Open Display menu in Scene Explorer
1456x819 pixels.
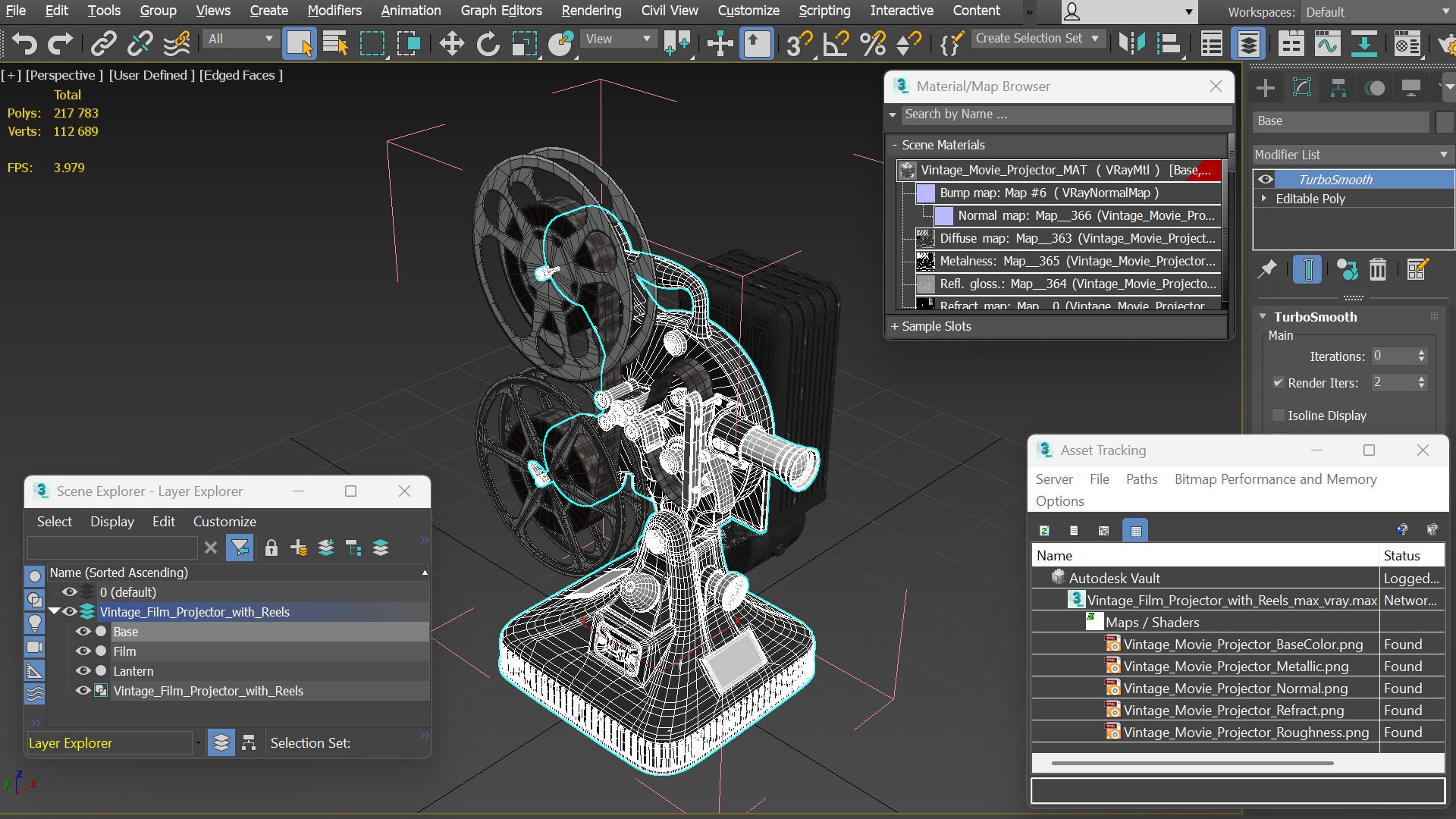pyautogui.click(x=112, y=521)
